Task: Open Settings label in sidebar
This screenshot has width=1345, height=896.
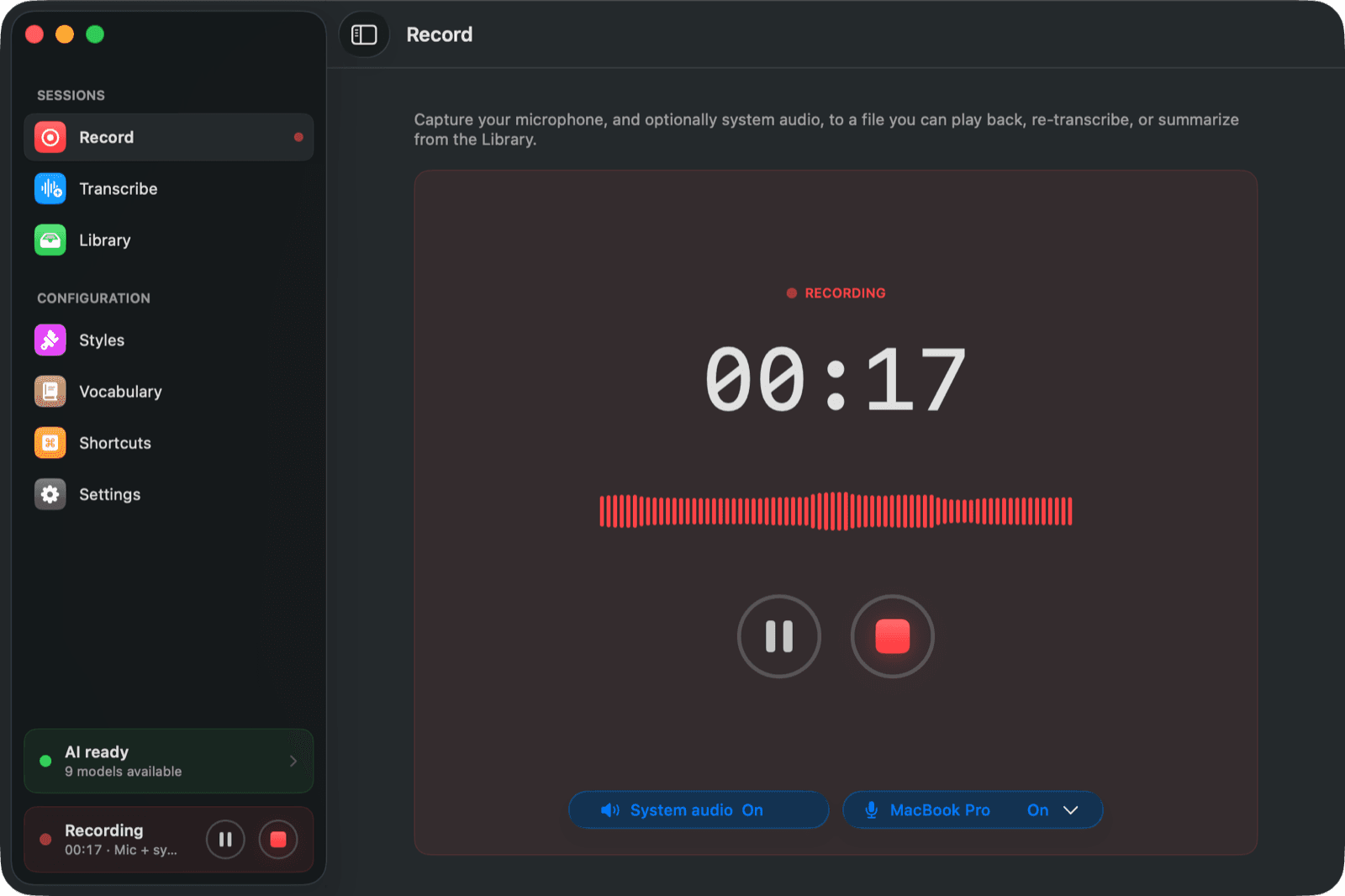Action: point(110,494)
